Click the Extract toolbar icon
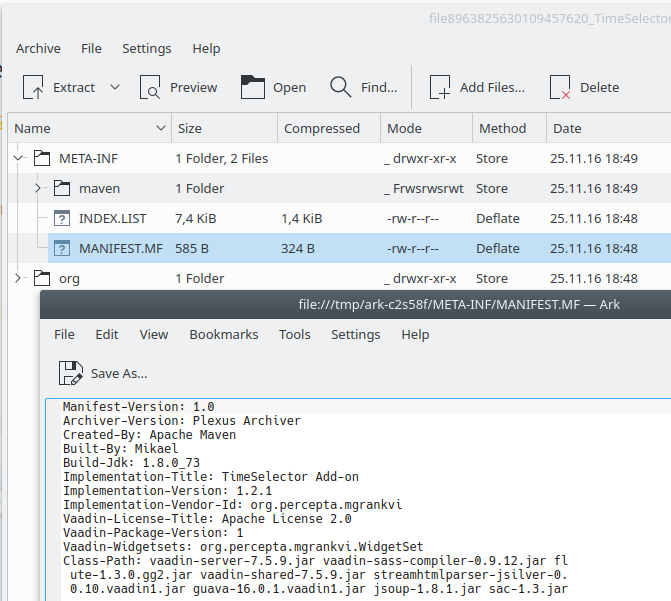The height and width of the screenshot is (601, 671). [x=33, y=87]
